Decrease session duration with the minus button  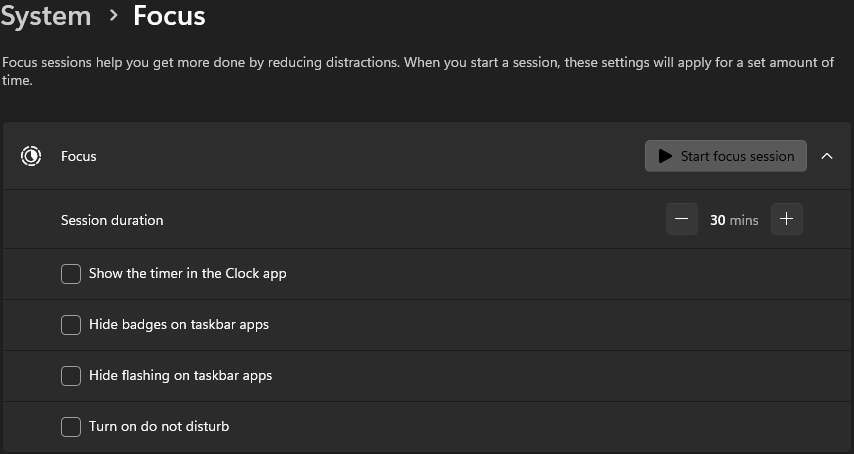click(x=682, y=220)
